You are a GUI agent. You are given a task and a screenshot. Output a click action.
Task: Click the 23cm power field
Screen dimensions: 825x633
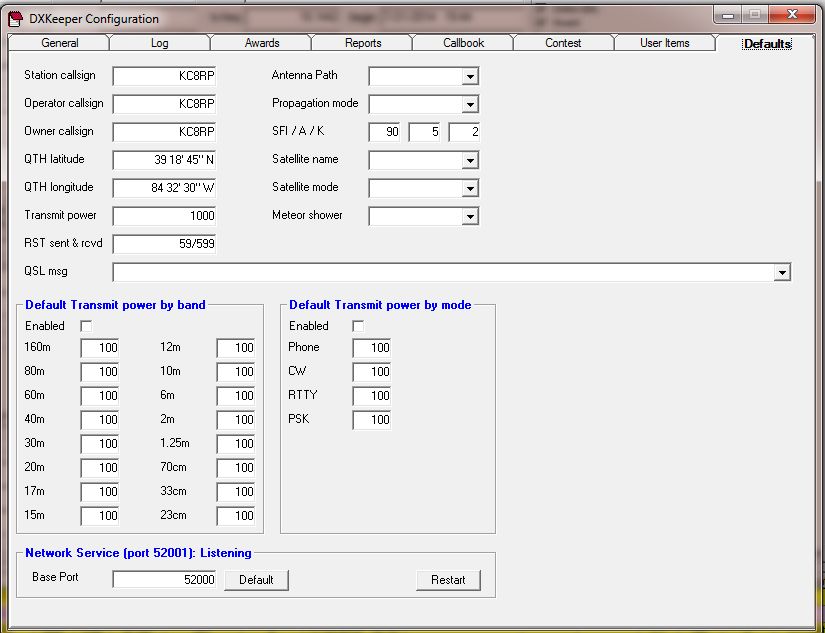pos(236,516)
